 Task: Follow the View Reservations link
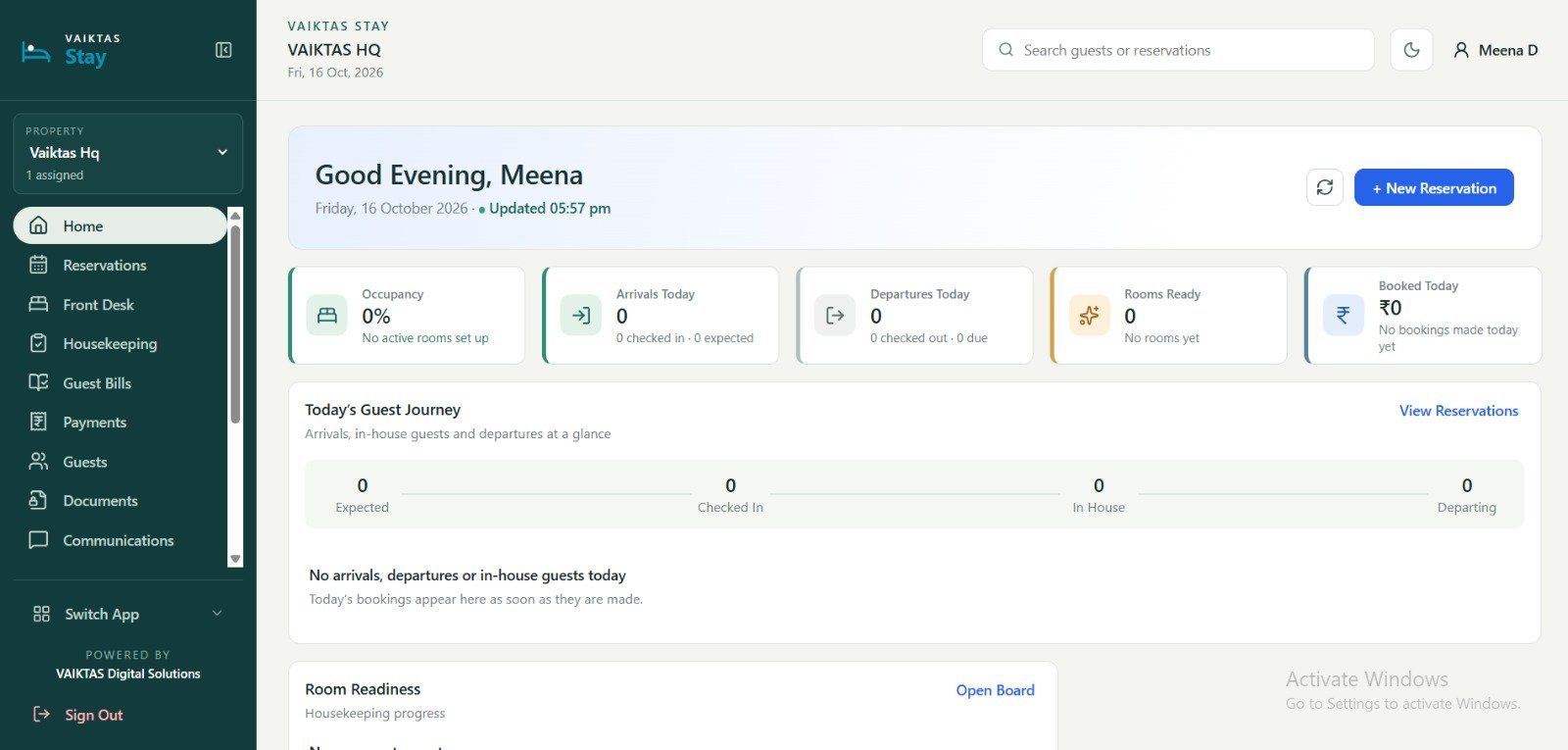(x=1458, y=411)
